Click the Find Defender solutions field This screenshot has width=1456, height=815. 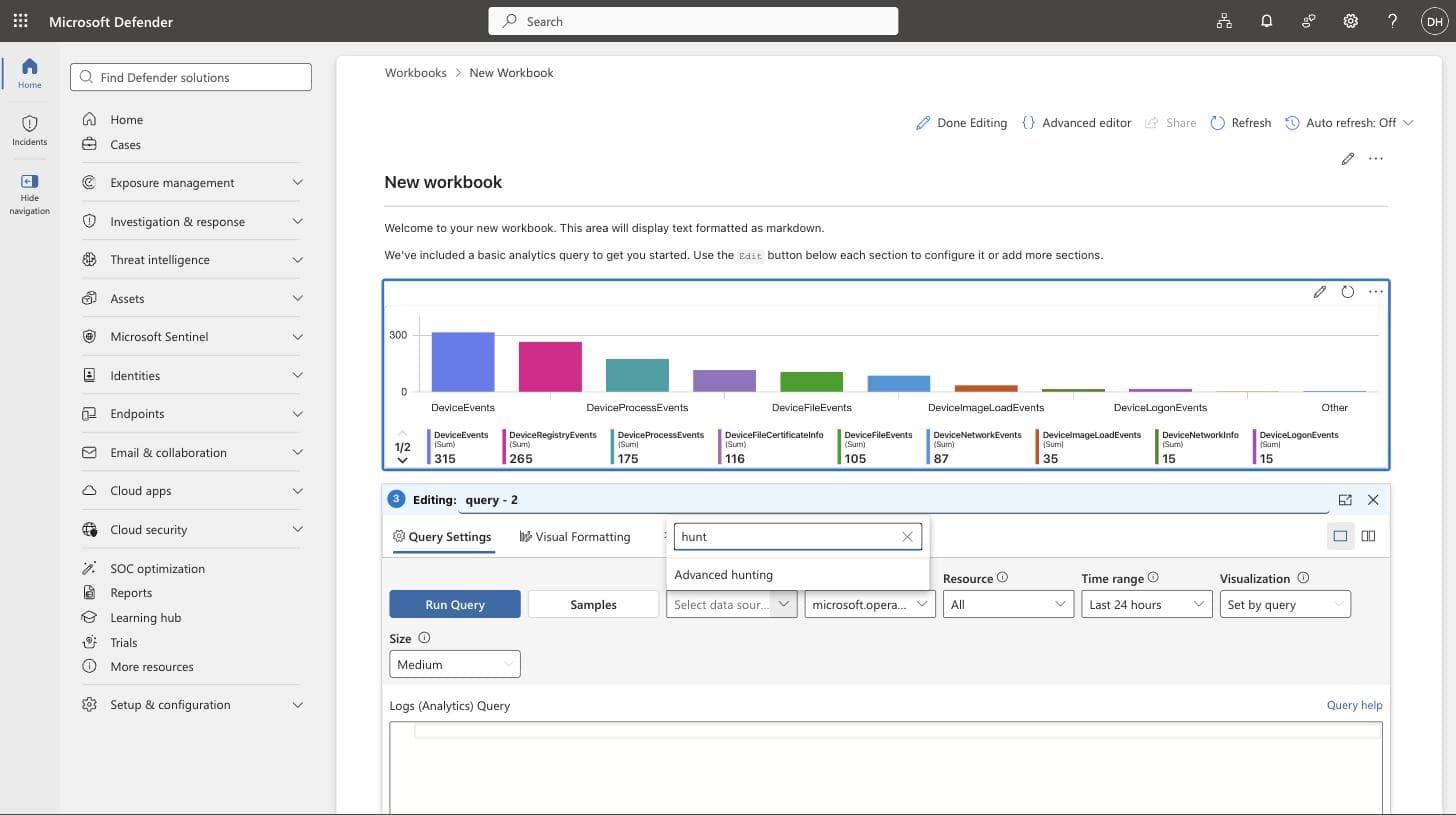pyautogui.click(x=191, y=77)
